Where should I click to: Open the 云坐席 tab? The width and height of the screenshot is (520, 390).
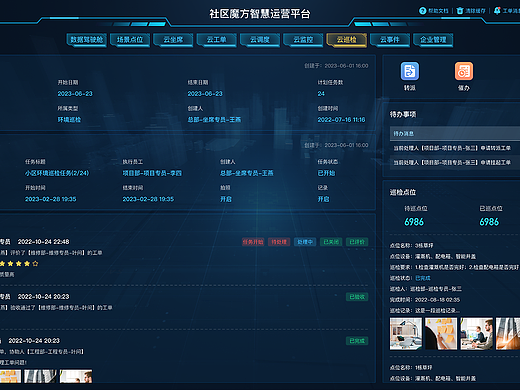[x=173, y=40]
